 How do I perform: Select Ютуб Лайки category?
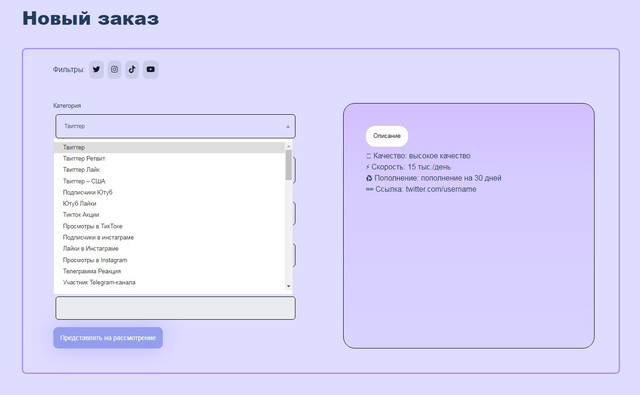[169, 203]
